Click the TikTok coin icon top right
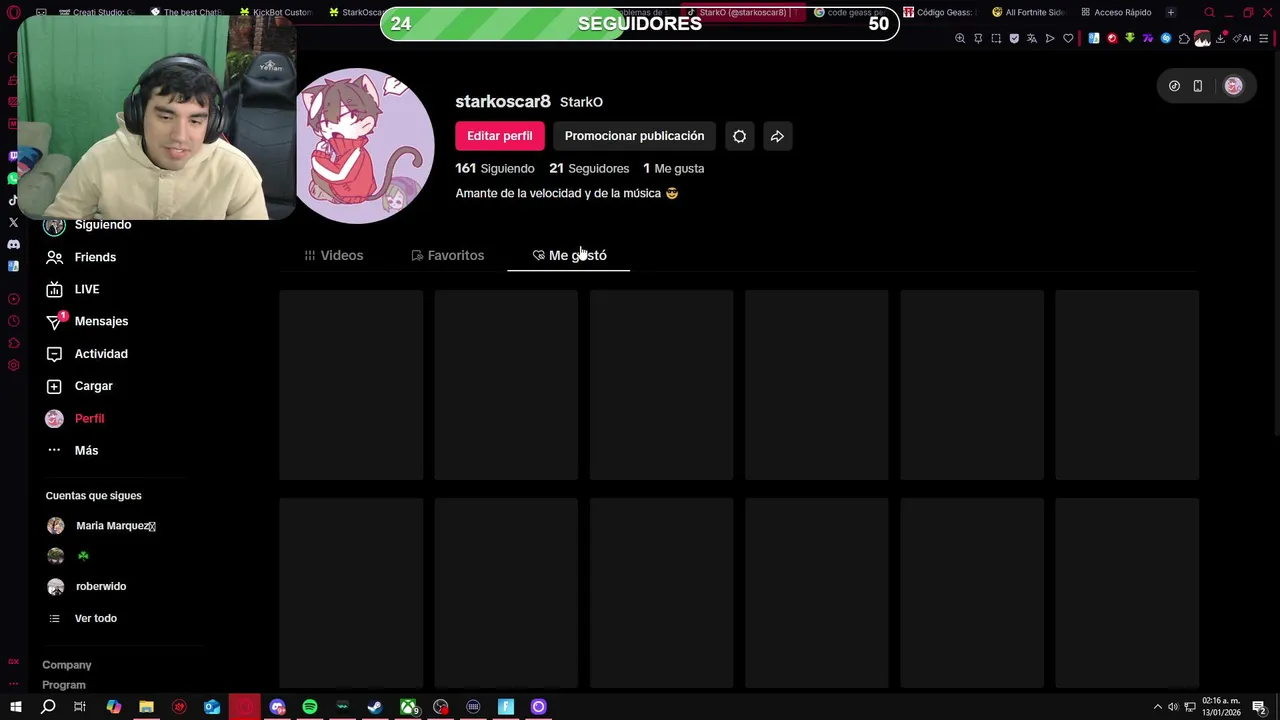 coord(1175,86)
